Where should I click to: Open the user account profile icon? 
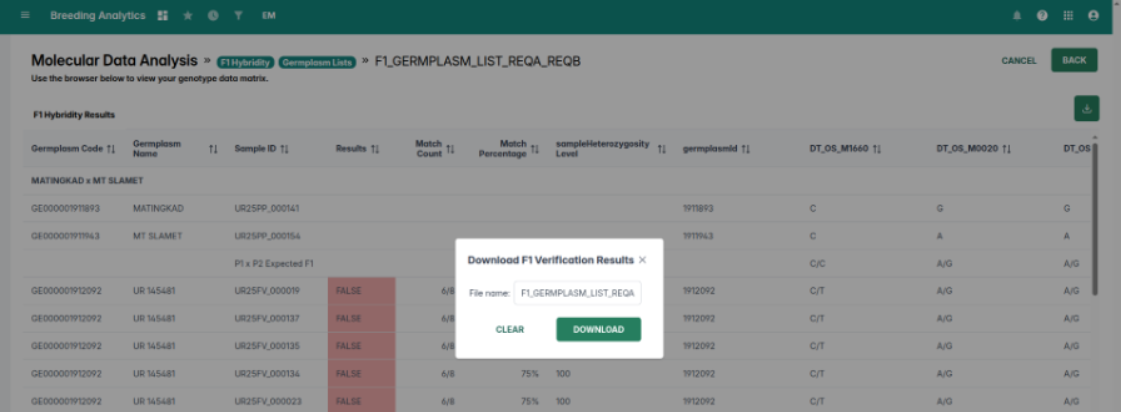1093,16
